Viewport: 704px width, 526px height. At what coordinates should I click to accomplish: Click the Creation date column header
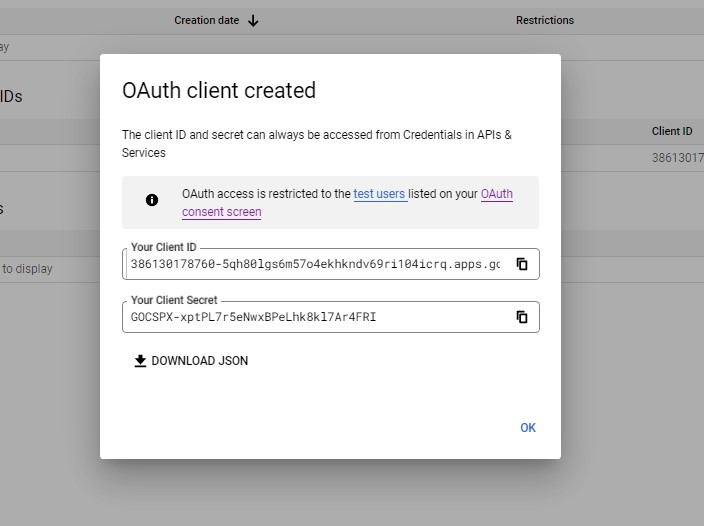tap(207, 20)
